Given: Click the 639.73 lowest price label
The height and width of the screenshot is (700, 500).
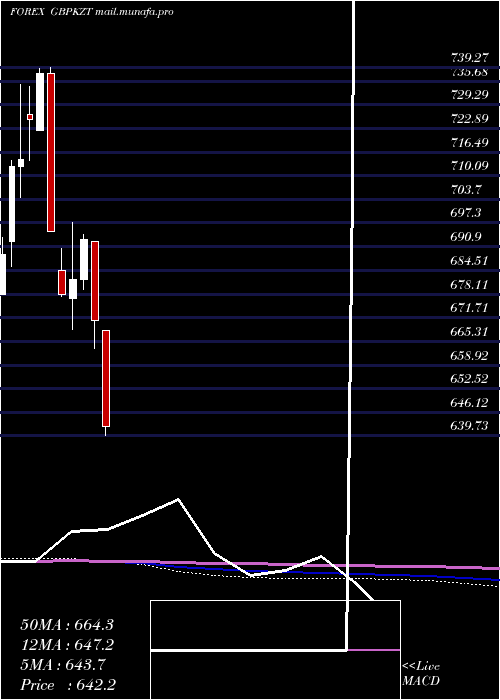Looking at the screenshot, I should click(x=469, y=426).
